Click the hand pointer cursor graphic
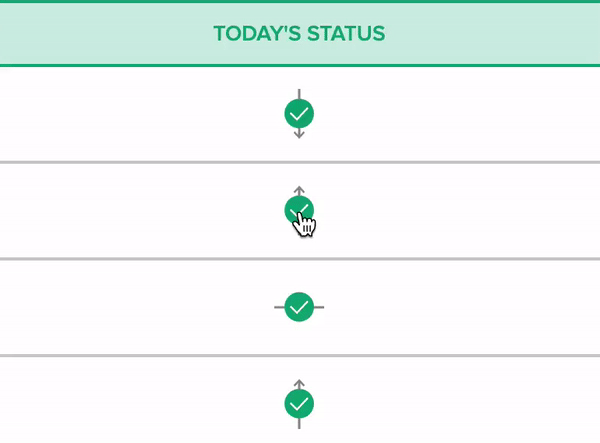Viewport: 600px width, 443px height. [x=305, y=225]
